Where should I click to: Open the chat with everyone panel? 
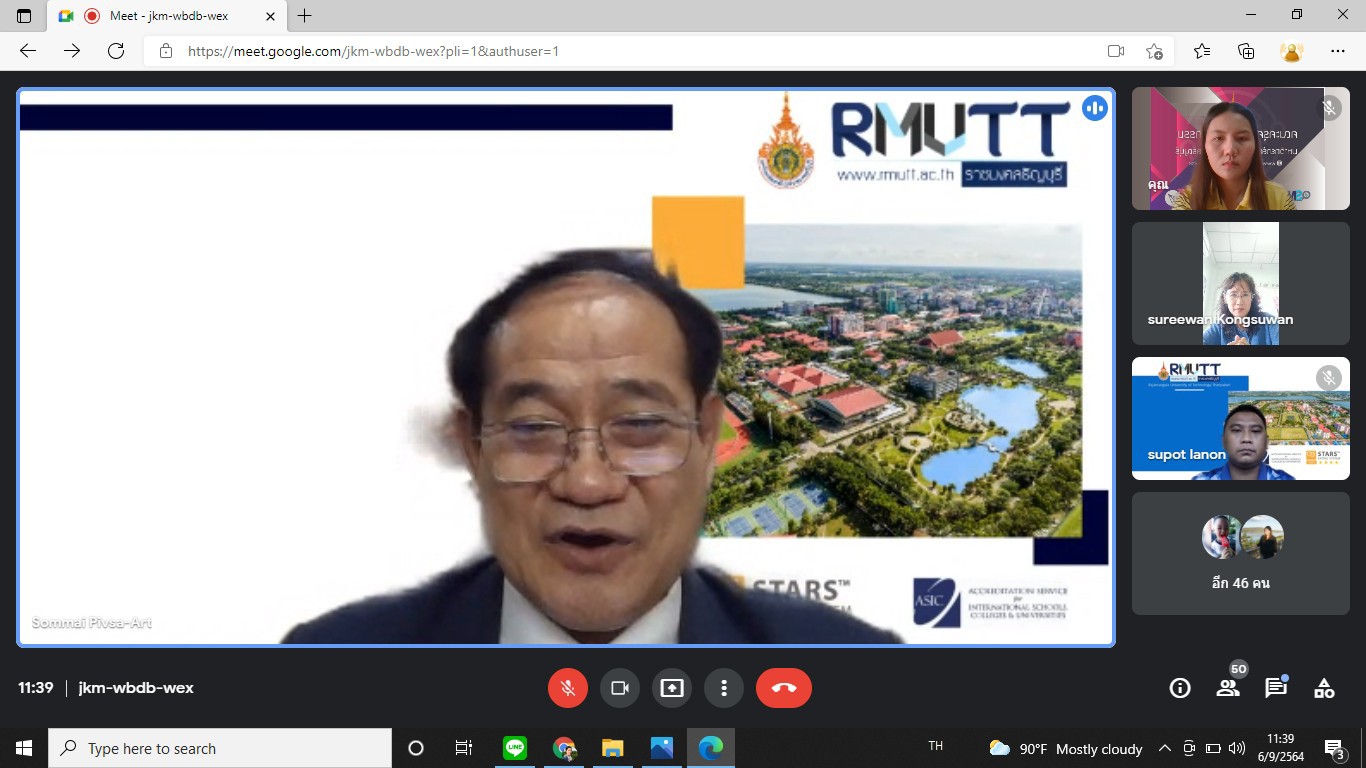1276,688
